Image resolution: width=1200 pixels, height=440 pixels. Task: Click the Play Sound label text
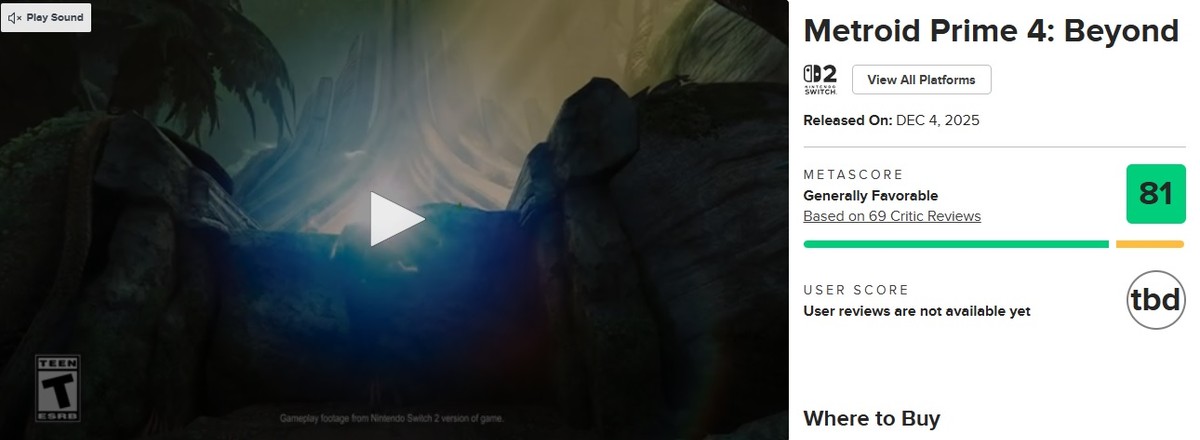point(55,18)
